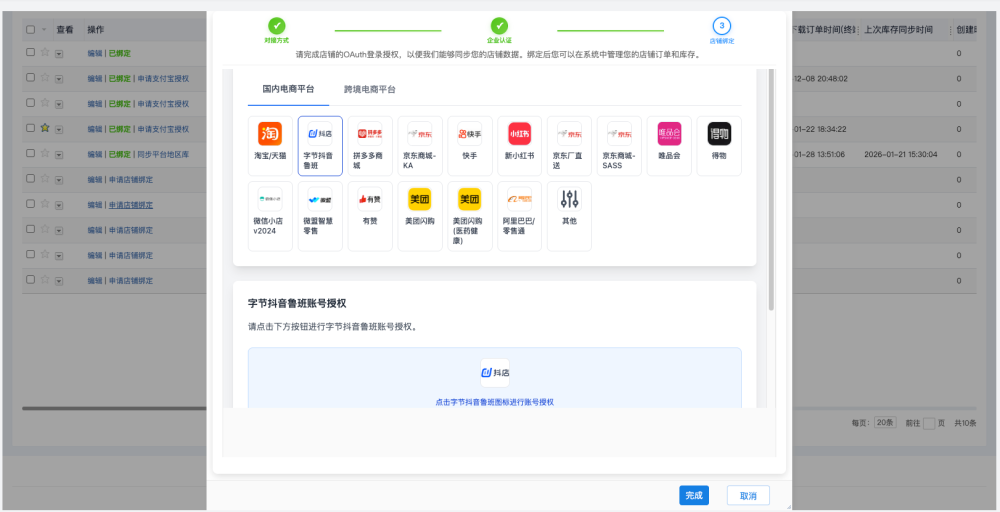This screenshot has width=1000, height=512.
Task: Go to the 企业认证 step circle
Action: (499, 26)
